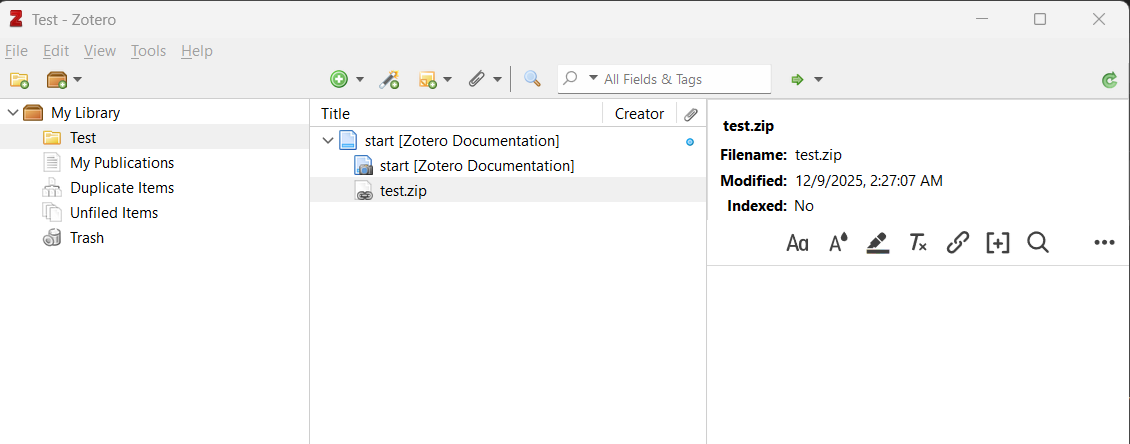
Task: Click the Filename value test.zip
Action: (818, 154)
